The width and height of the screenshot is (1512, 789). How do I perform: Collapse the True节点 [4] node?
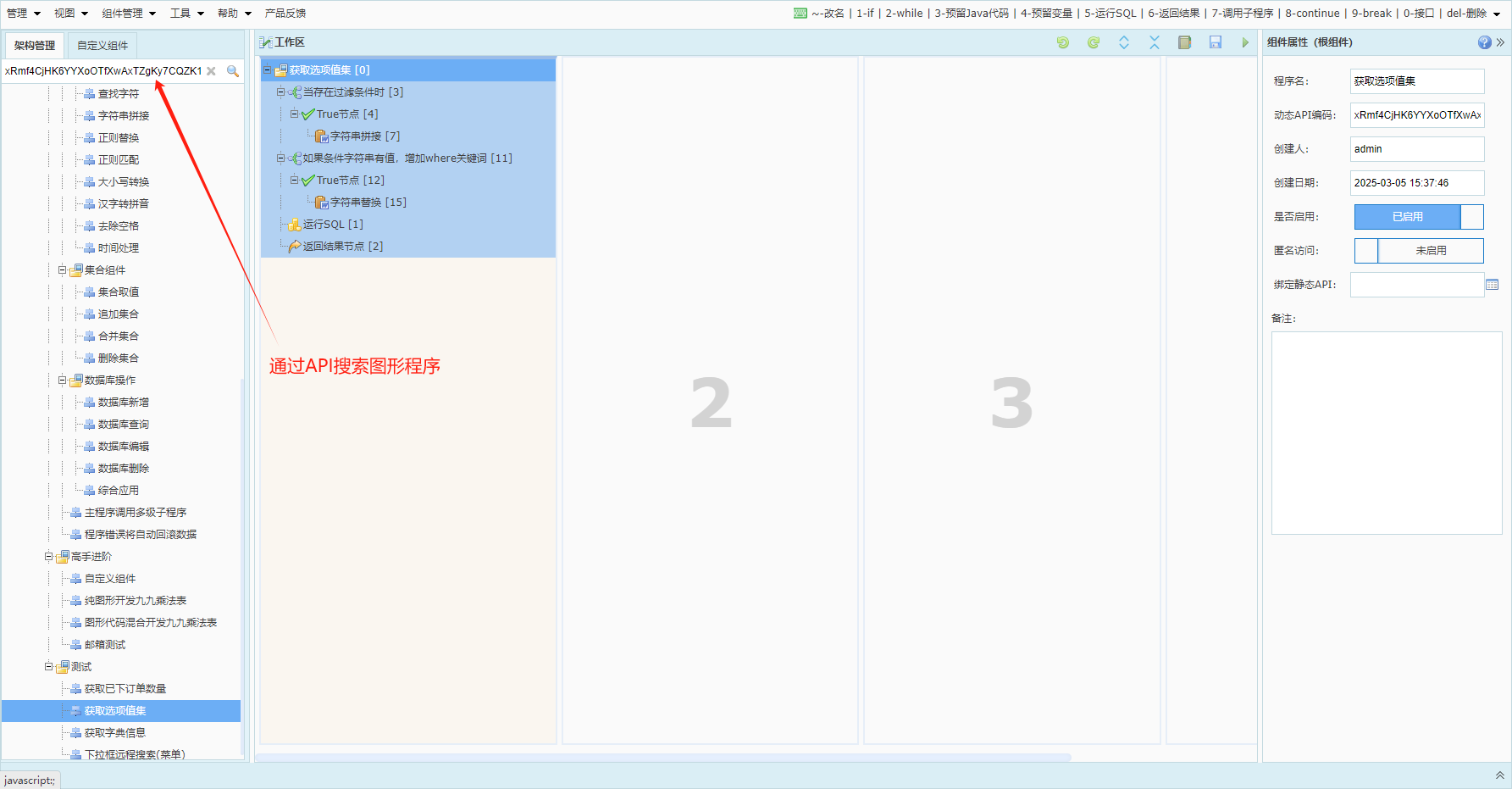pyautogui.click(x=294, y=114)
